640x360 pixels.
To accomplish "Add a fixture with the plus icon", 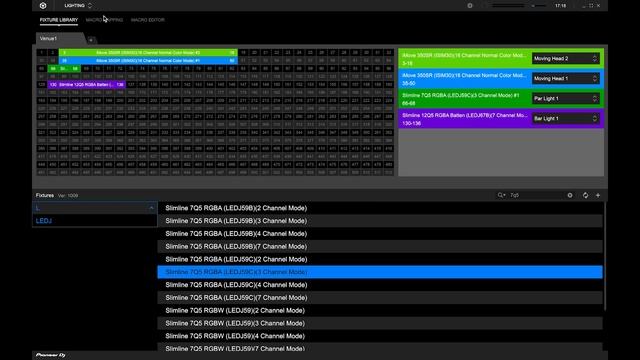I will [x=598, y=195].
